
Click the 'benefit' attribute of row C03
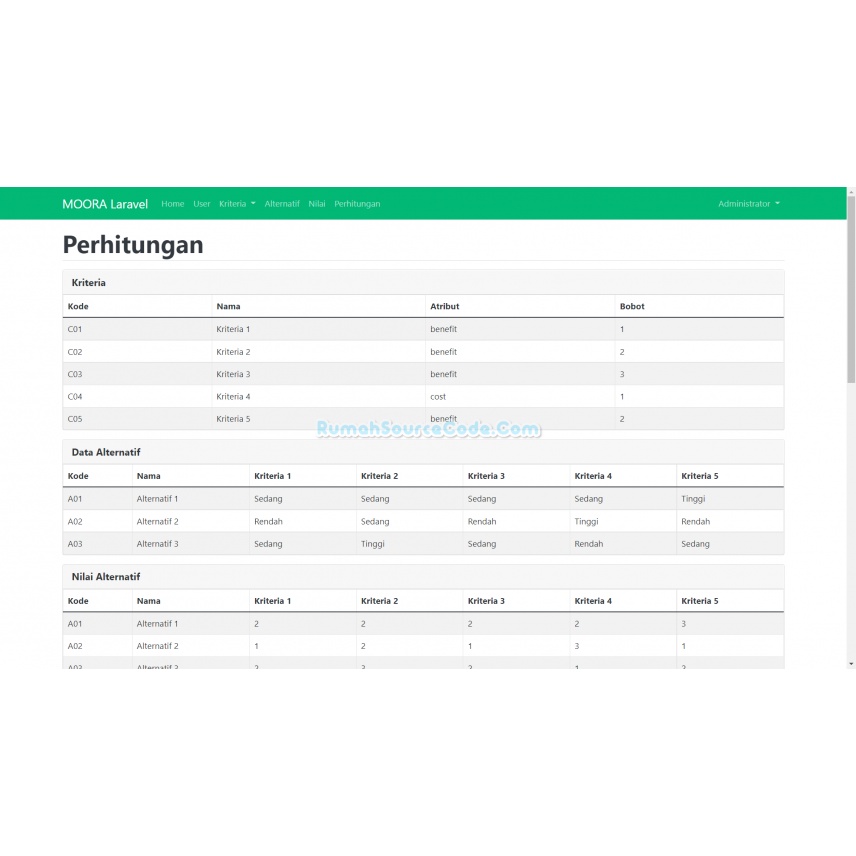tap(443, 374)
